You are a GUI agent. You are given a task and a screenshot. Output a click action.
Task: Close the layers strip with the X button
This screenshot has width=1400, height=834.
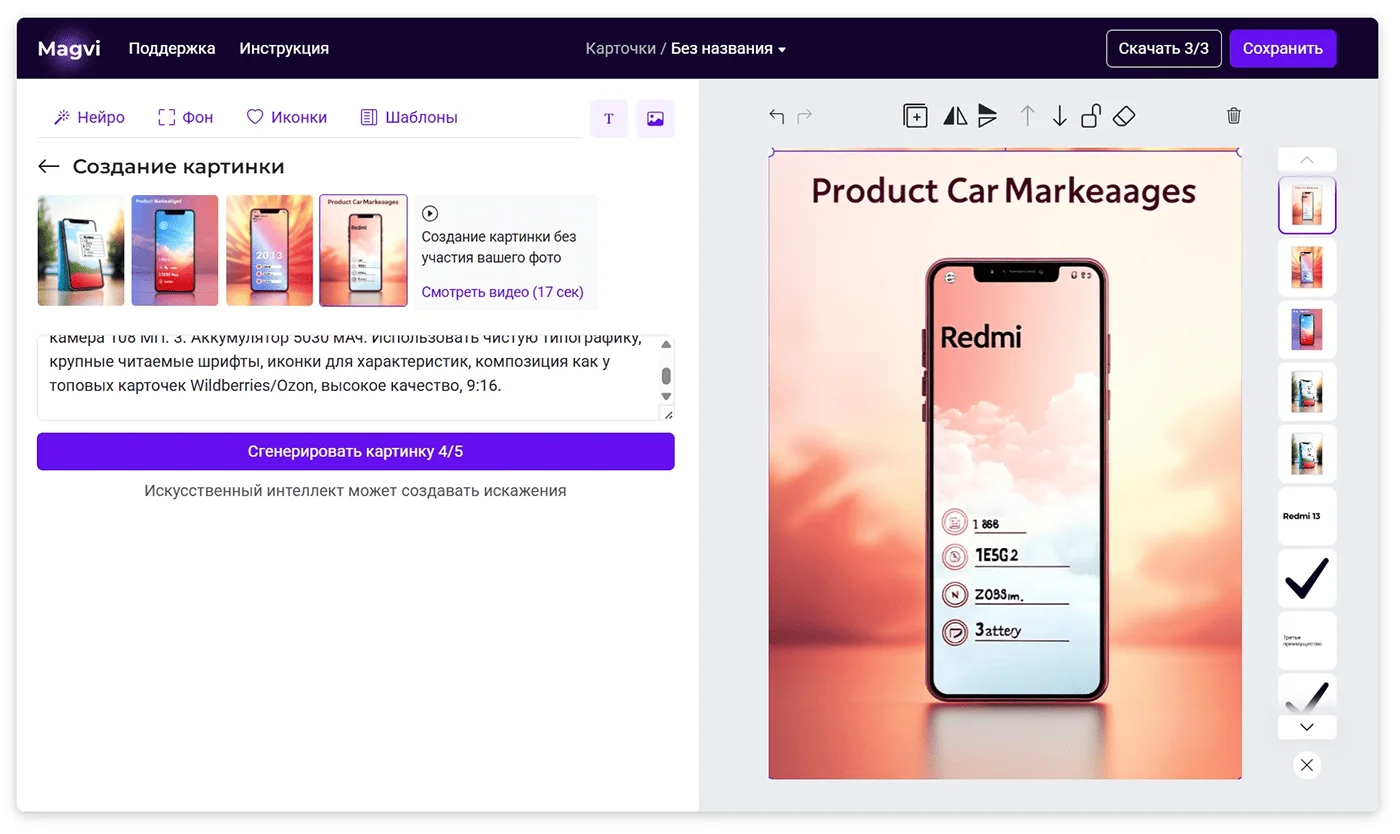[x=1306, y=765]
